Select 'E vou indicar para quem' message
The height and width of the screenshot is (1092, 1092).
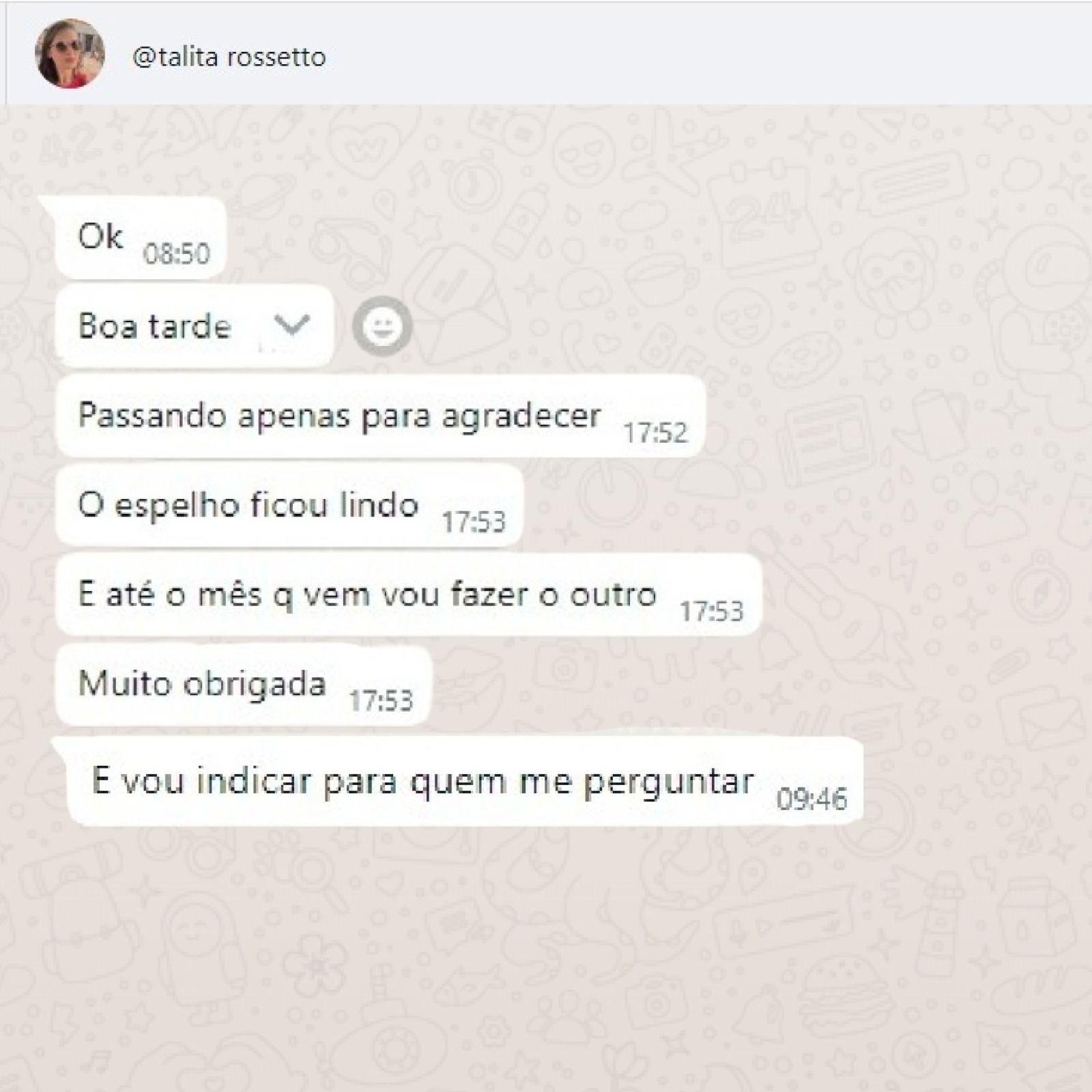pyautogui.click(x=465, y=782)
